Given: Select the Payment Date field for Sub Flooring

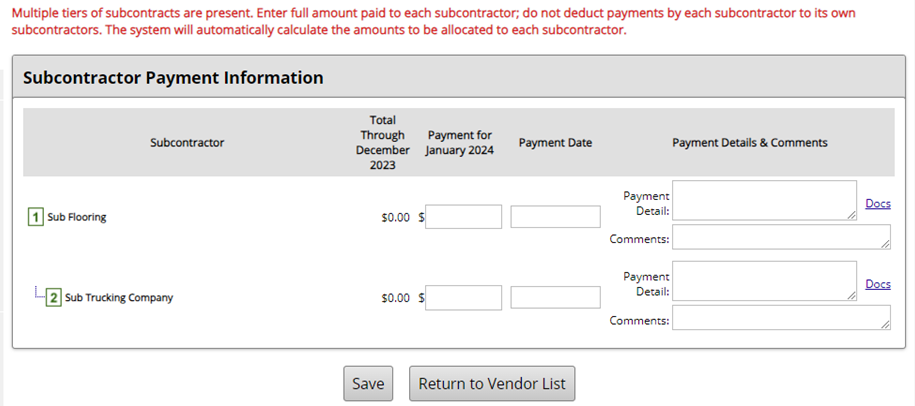Looking at the screenshot, I should (555, 217).
